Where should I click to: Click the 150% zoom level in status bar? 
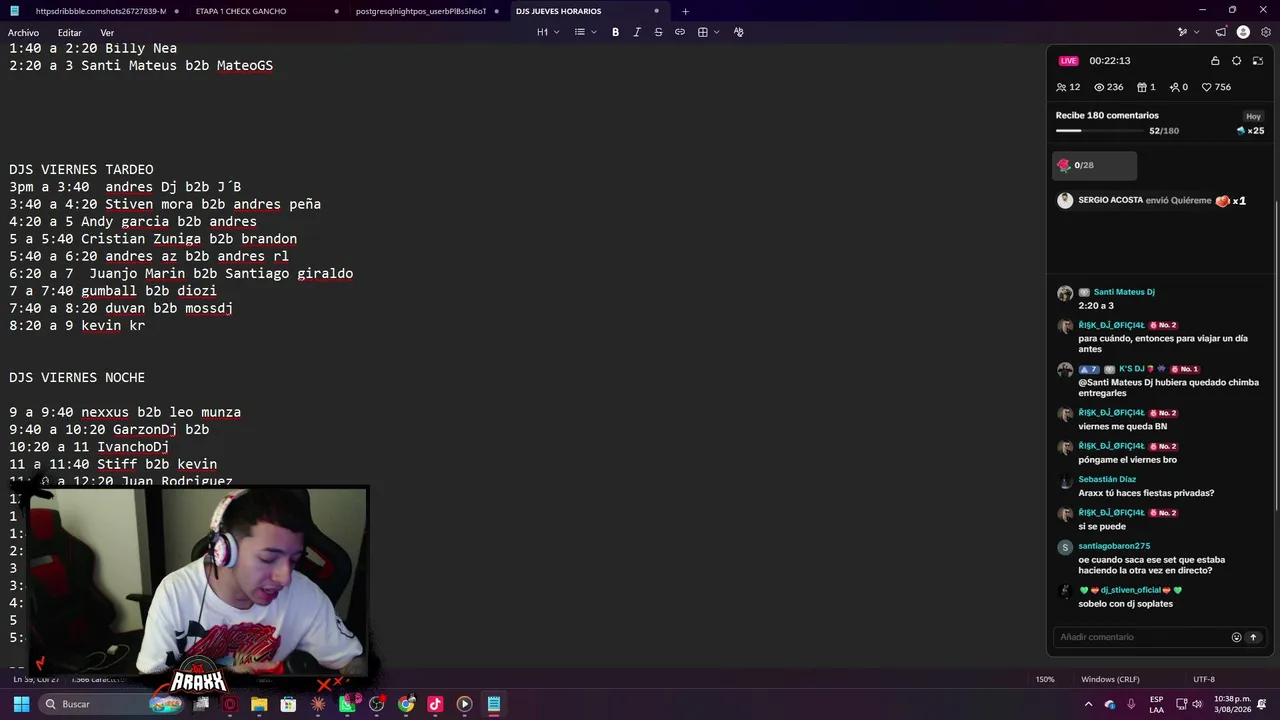point(1045,679)
